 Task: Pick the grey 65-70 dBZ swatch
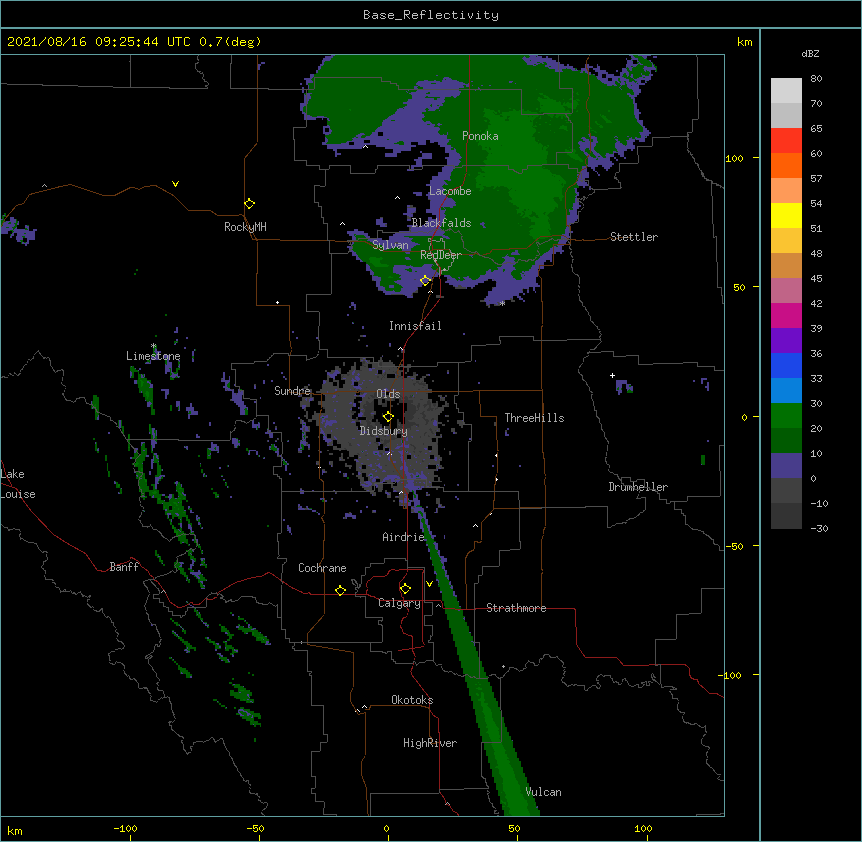[x=786, y=115]
